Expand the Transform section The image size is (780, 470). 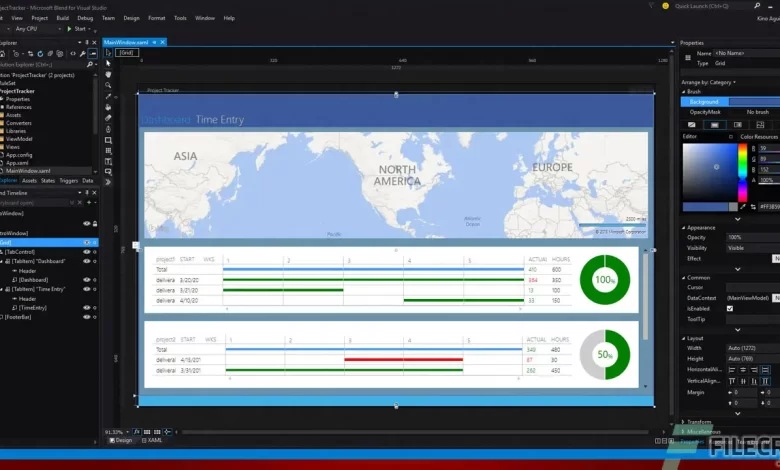tap(683, 422)
